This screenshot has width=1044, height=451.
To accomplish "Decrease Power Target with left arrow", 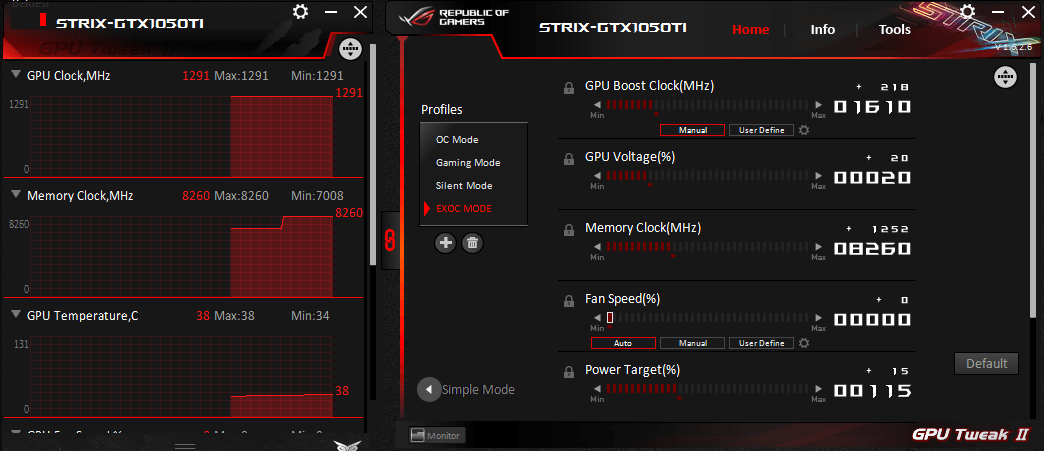I will click(x=597, y=388).
